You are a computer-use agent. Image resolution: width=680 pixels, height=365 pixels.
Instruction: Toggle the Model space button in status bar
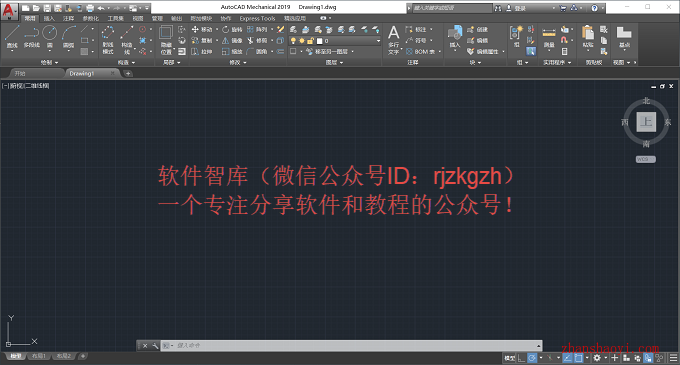click(509, 358)
